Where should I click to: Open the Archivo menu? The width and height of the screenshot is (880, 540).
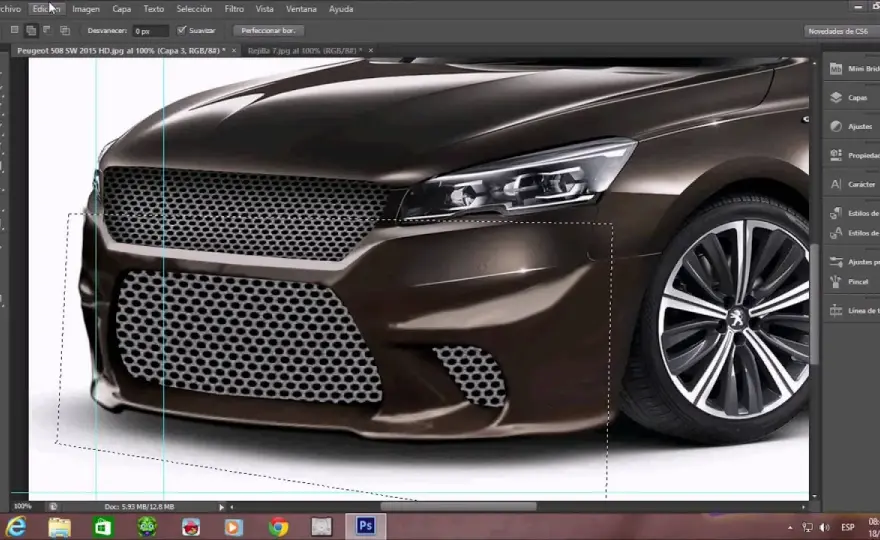click(10, 9)
